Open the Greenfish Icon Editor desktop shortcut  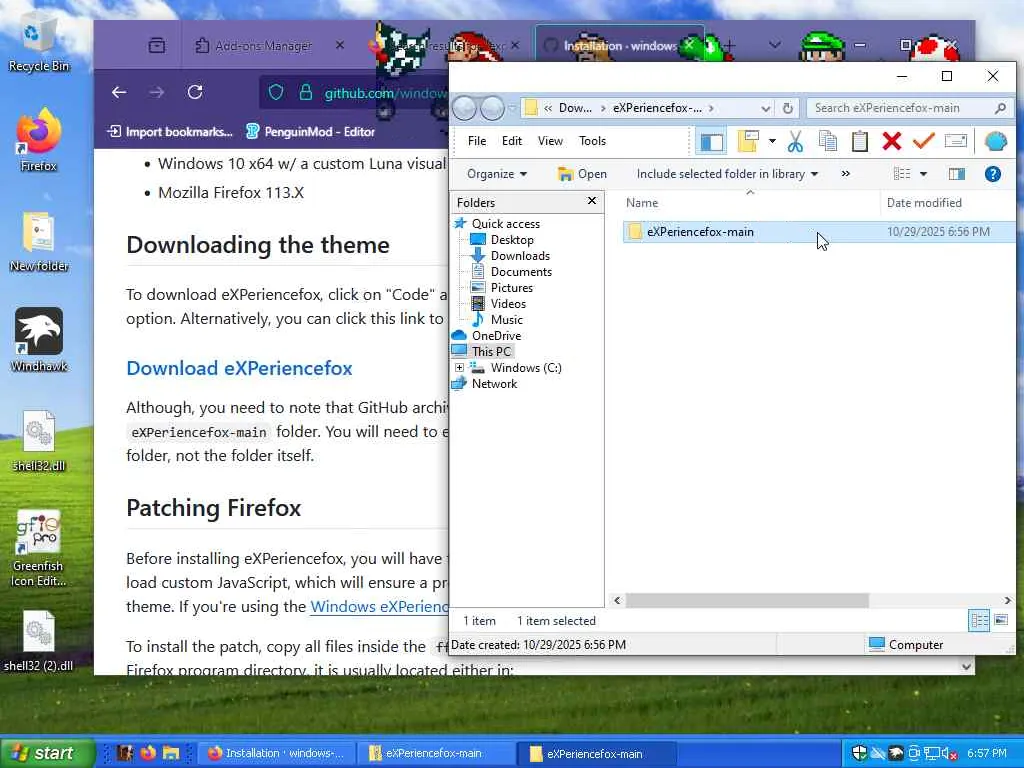(39, 547)
